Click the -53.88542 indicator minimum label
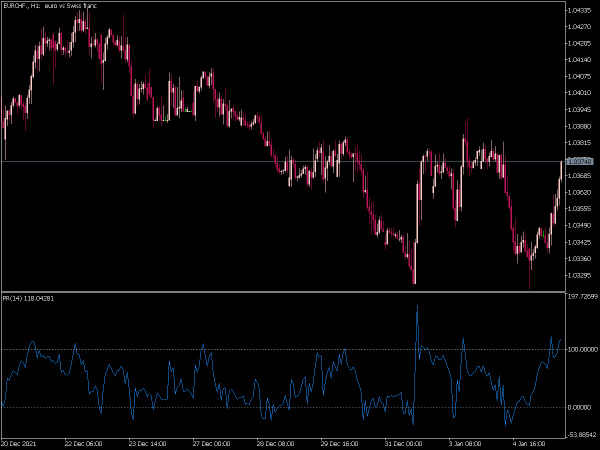Viewport: 600px width, 450px height. click(582, 435)
